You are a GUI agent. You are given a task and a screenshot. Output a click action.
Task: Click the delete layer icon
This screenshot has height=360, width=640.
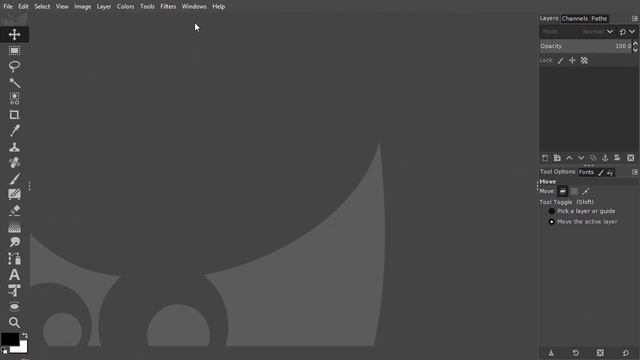click(x=631, y=158)
